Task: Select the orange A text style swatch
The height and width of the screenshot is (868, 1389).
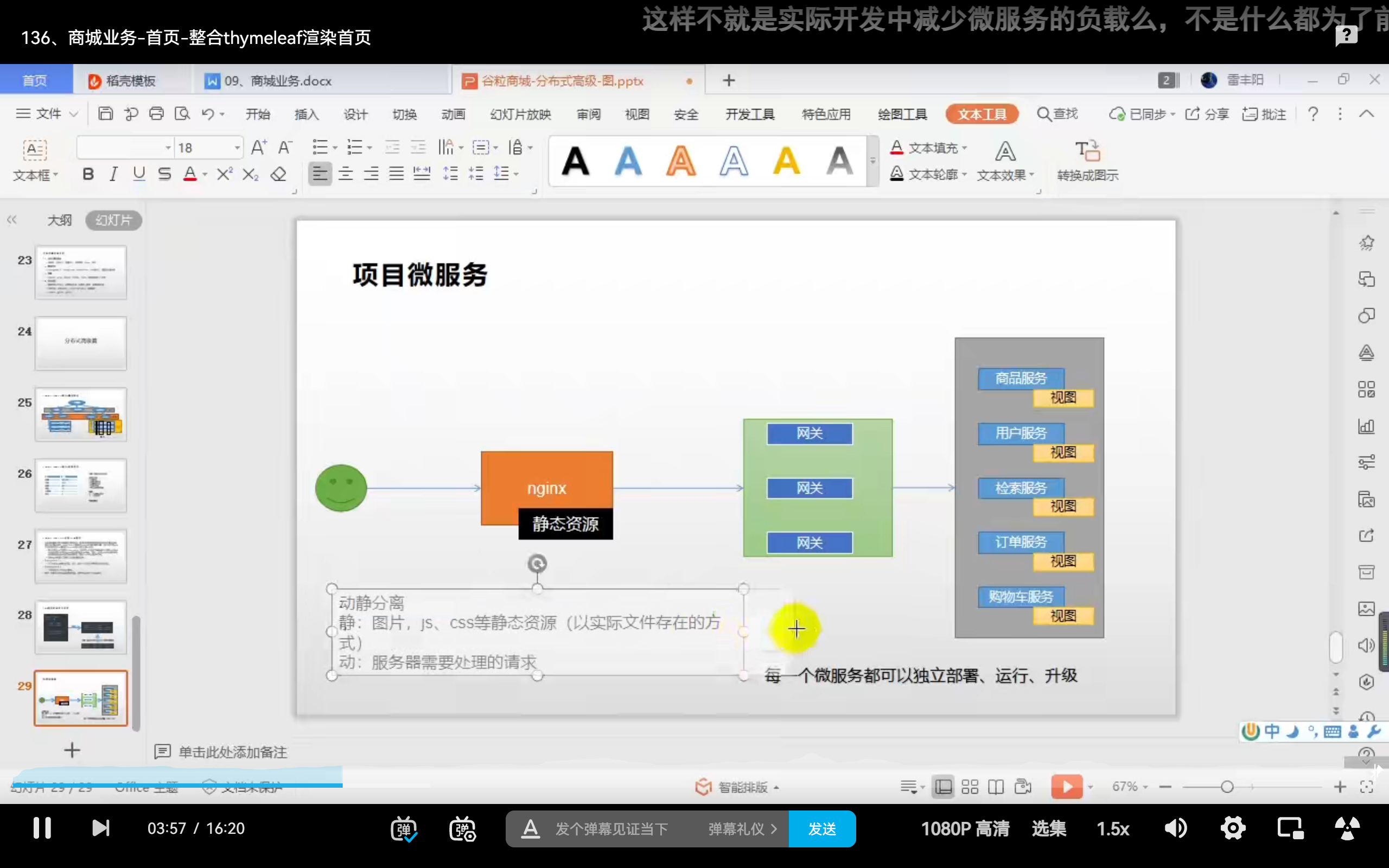Action: (681, 161)
